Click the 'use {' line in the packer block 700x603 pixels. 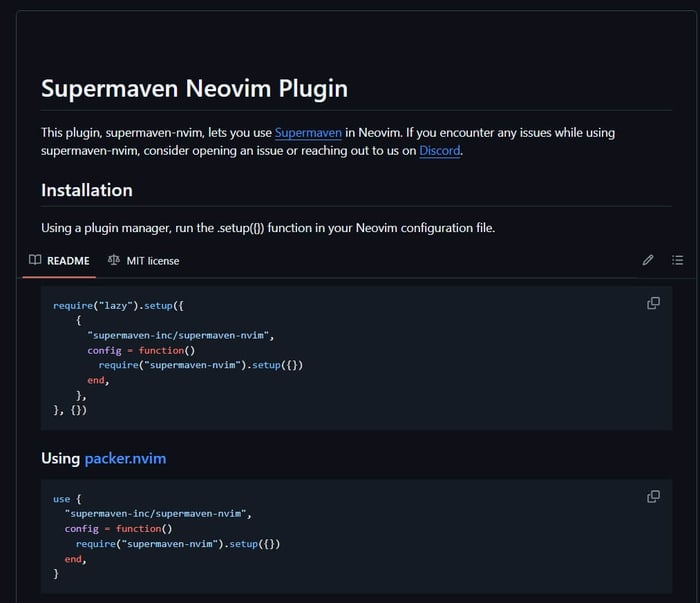pos(67,499)
